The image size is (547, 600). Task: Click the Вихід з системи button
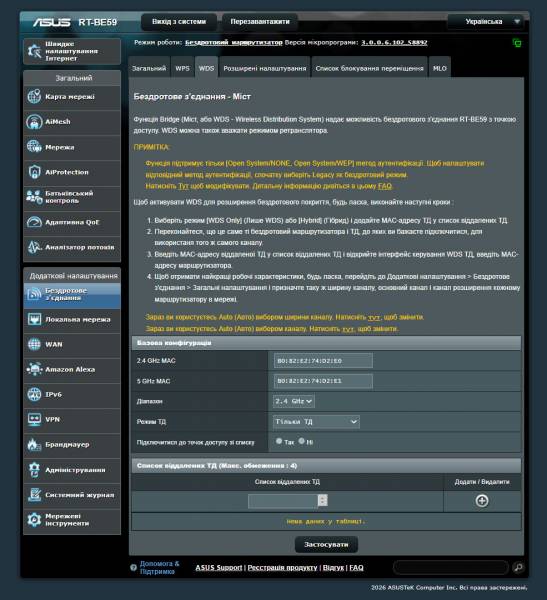click(179, 21)
